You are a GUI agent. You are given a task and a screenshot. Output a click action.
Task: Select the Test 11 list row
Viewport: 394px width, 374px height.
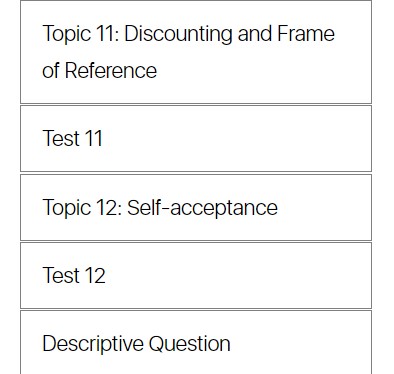pos(196,139)
